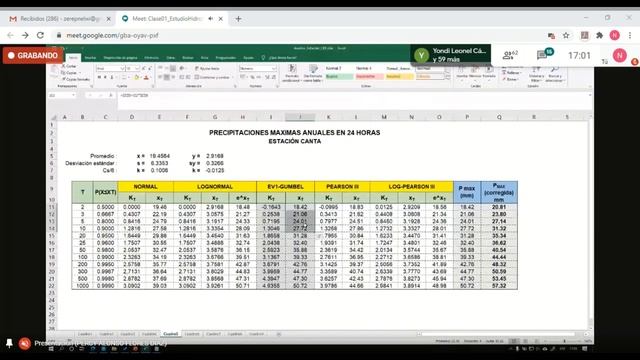The image size is (640, 360).
Task: Click the LOG-PEARSON III header cell
Action: point(411,187)
